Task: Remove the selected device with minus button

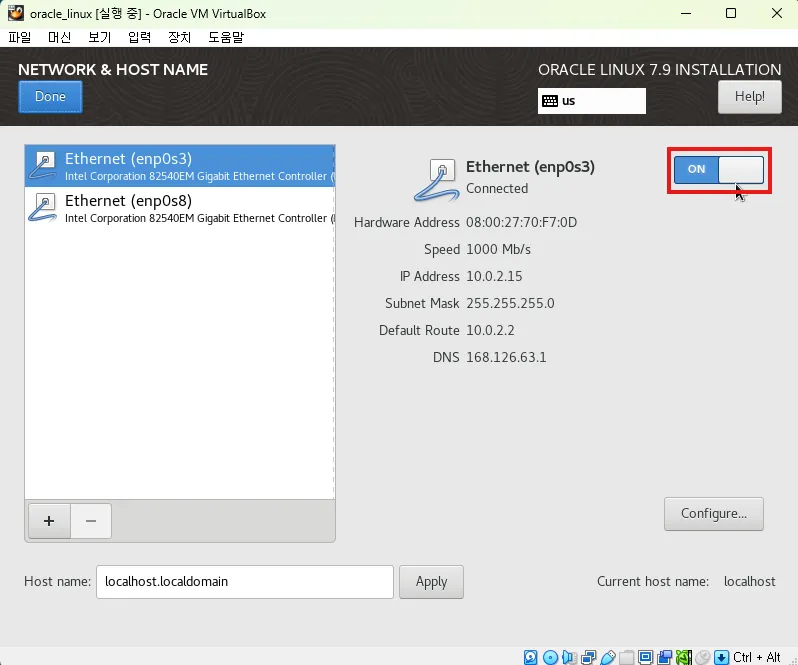Action: 91,521
